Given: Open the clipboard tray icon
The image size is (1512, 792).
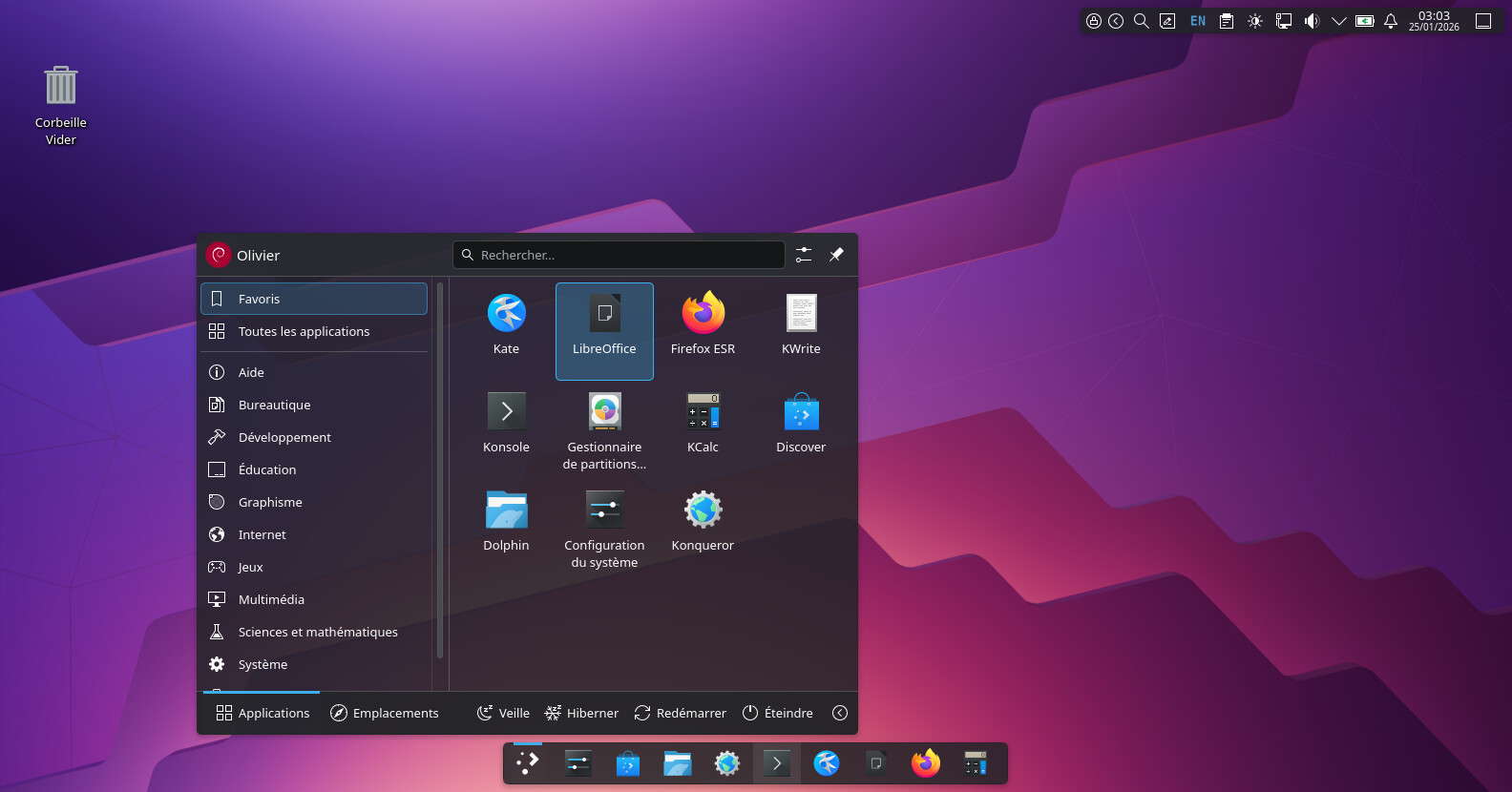Looking at the screenshot, I should coord(1227,21).
